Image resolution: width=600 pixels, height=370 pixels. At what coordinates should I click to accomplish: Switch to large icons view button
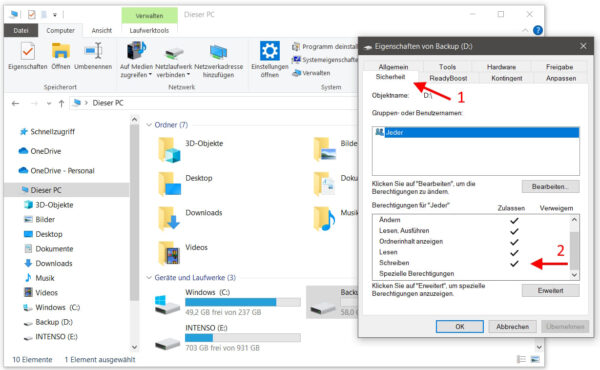[x=535, y=359]
